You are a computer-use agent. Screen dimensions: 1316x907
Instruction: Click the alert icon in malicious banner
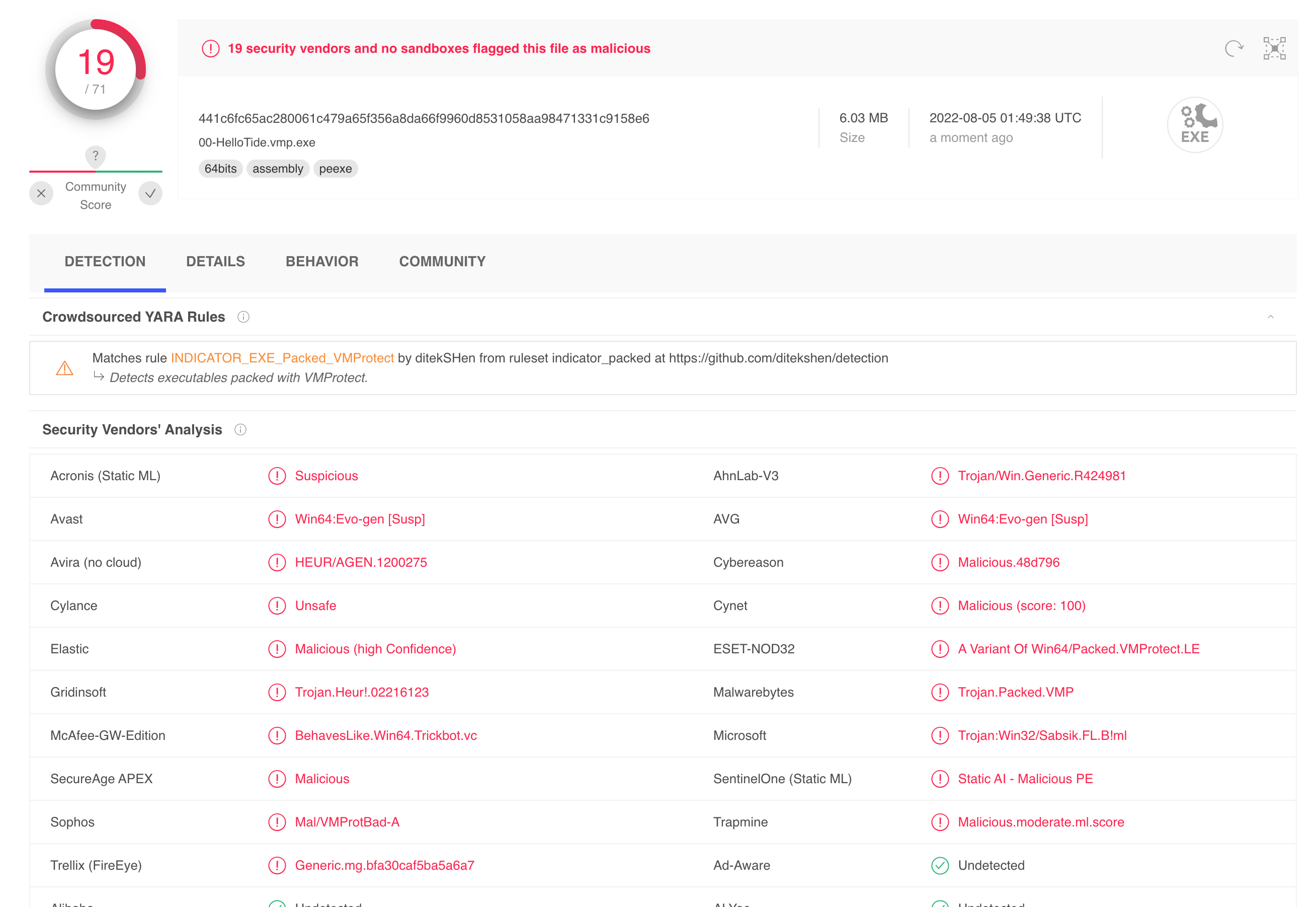[211, 49]
